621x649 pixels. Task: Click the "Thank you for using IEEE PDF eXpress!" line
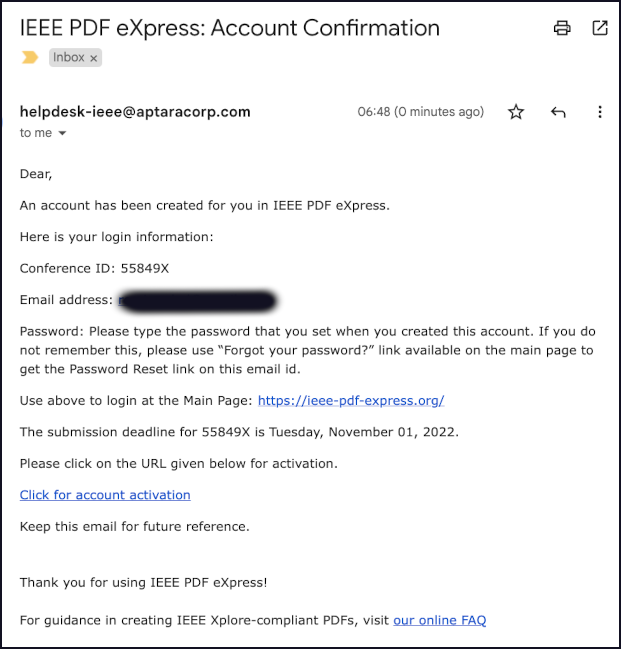tap(144, 582)
